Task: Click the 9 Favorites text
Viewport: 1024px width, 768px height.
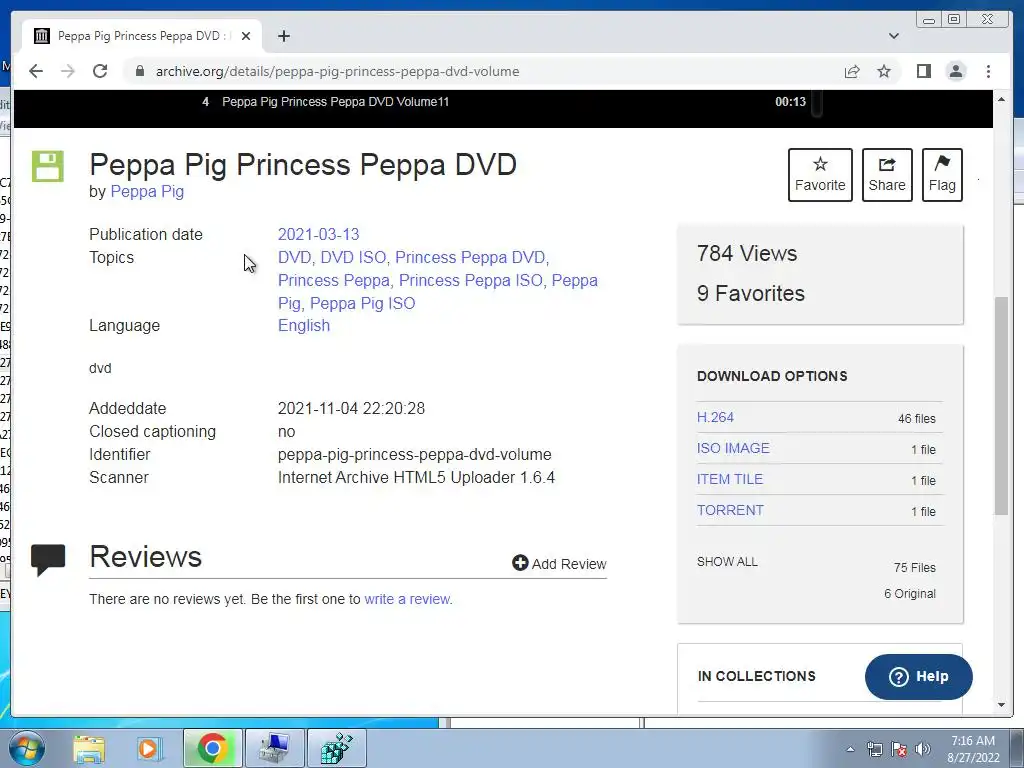Action: (750, 294)
